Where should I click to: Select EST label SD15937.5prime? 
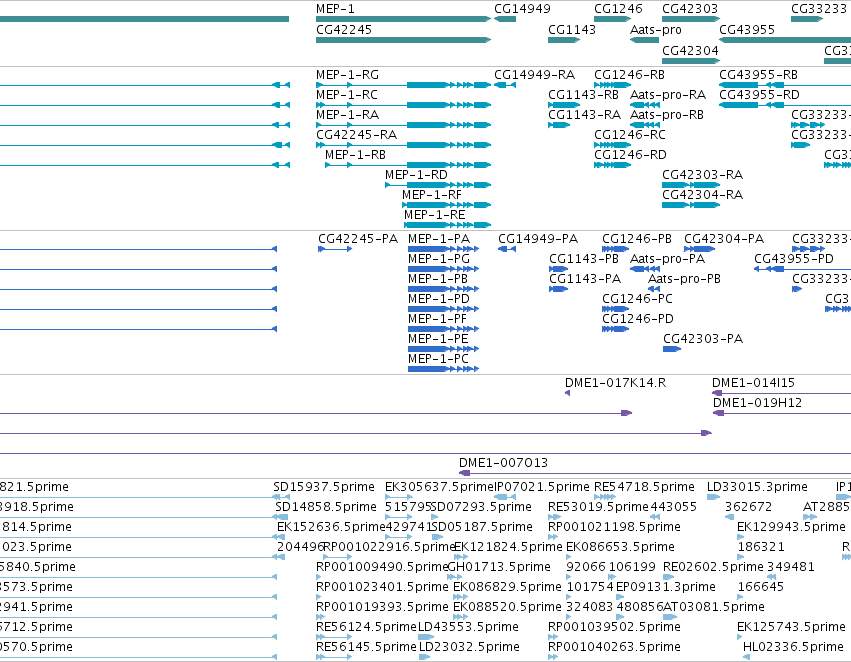tap(324, 487)
